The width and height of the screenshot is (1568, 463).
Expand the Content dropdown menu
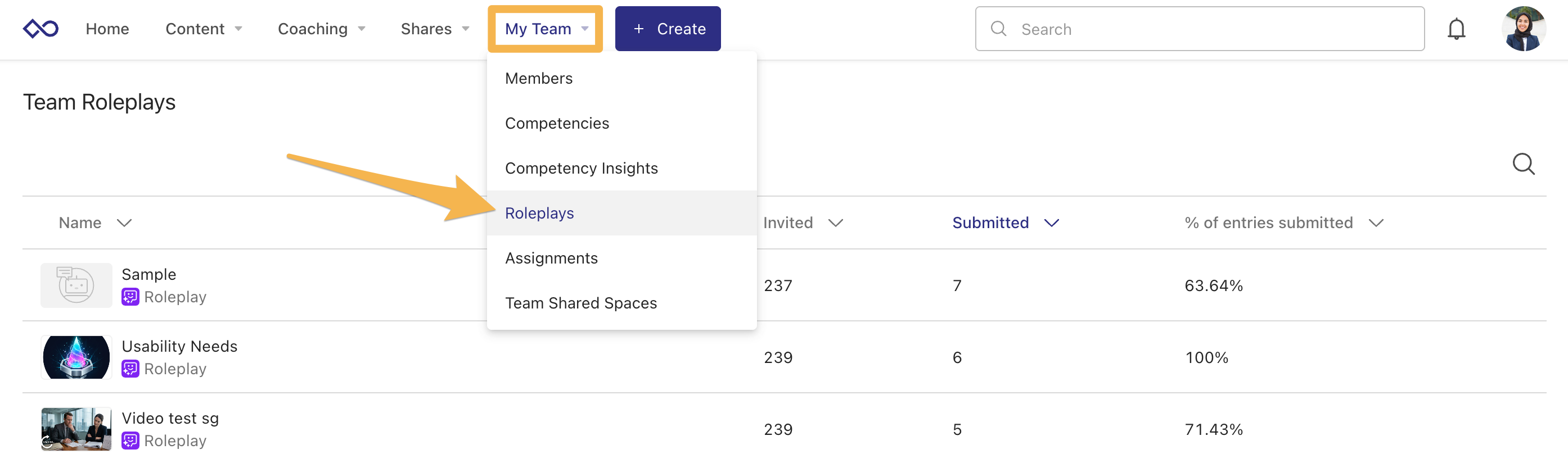click(203, 29)
